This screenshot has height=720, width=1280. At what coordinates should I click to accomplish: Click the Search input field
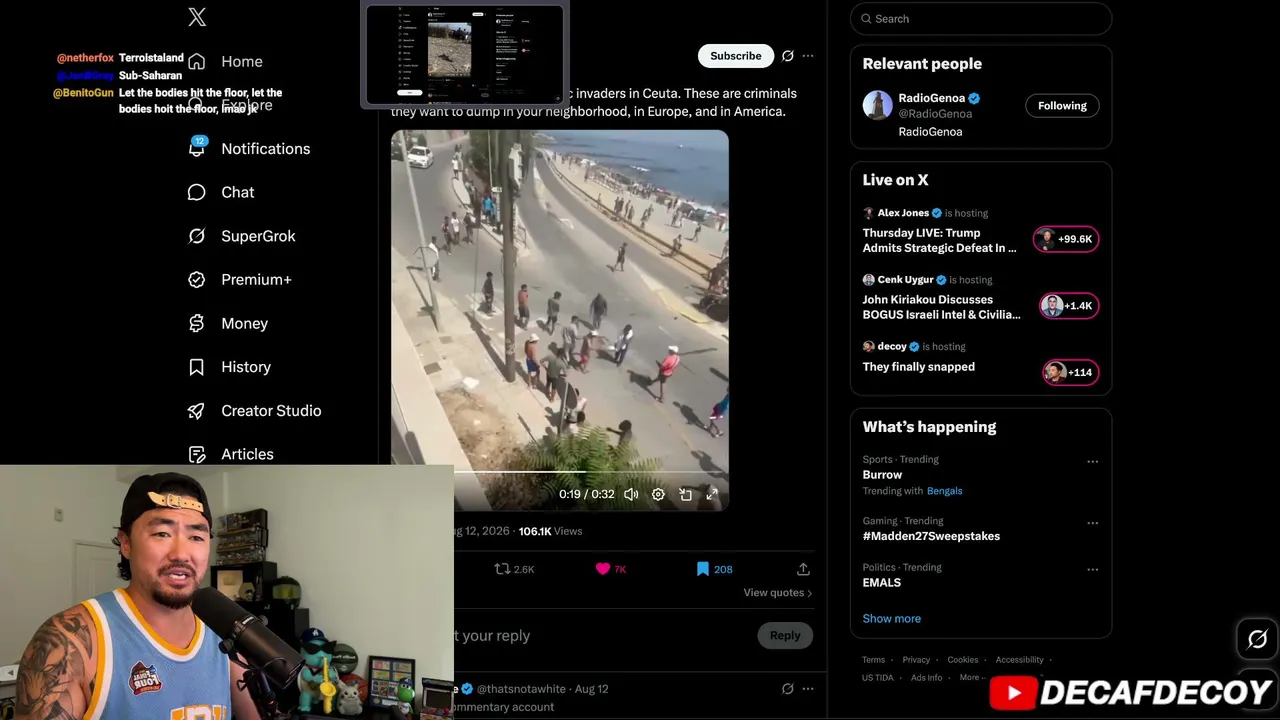(981, 19)
